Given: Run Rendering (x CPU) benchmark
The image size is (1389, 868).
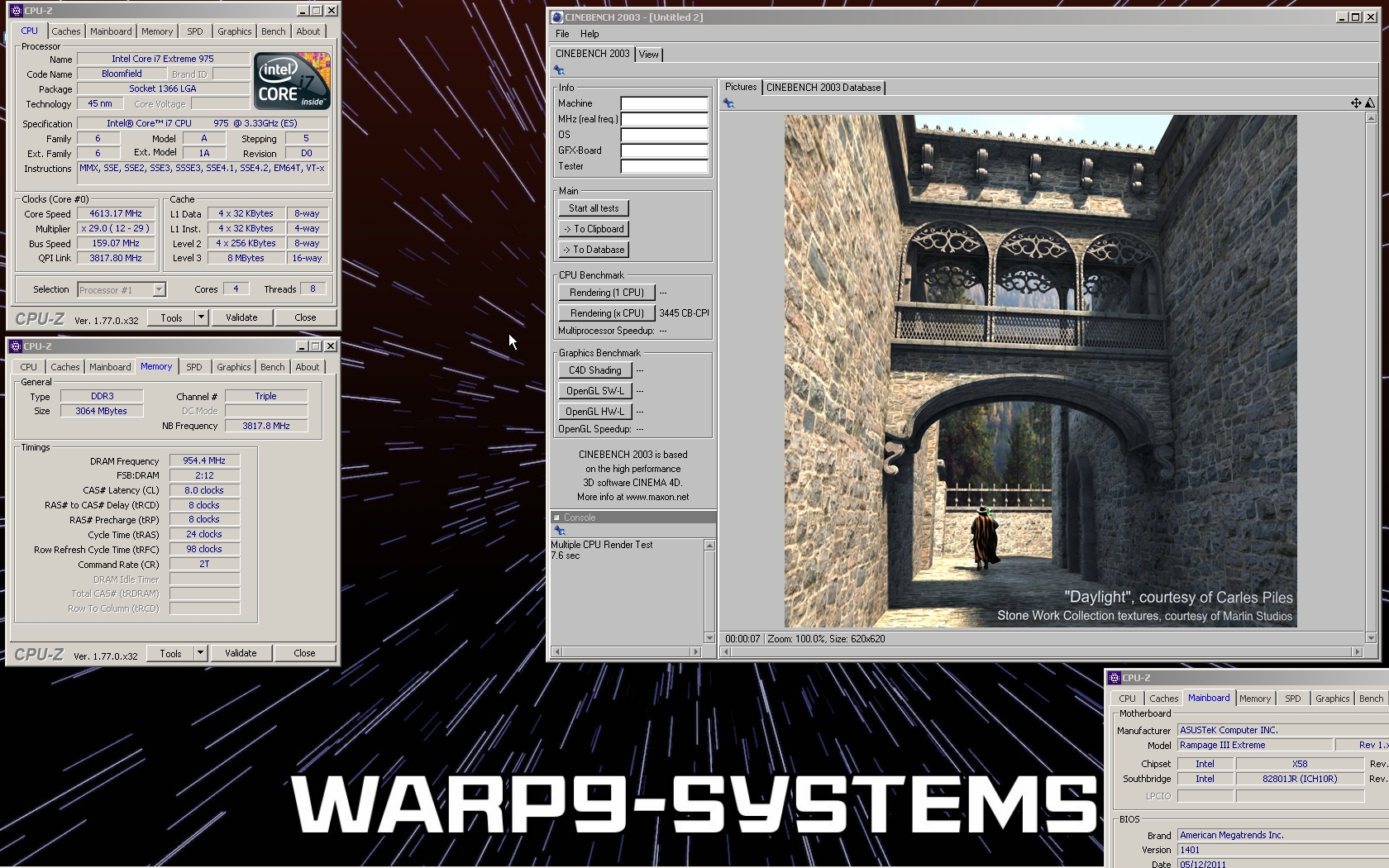Looking at the screenshot, I should [606, 313].
